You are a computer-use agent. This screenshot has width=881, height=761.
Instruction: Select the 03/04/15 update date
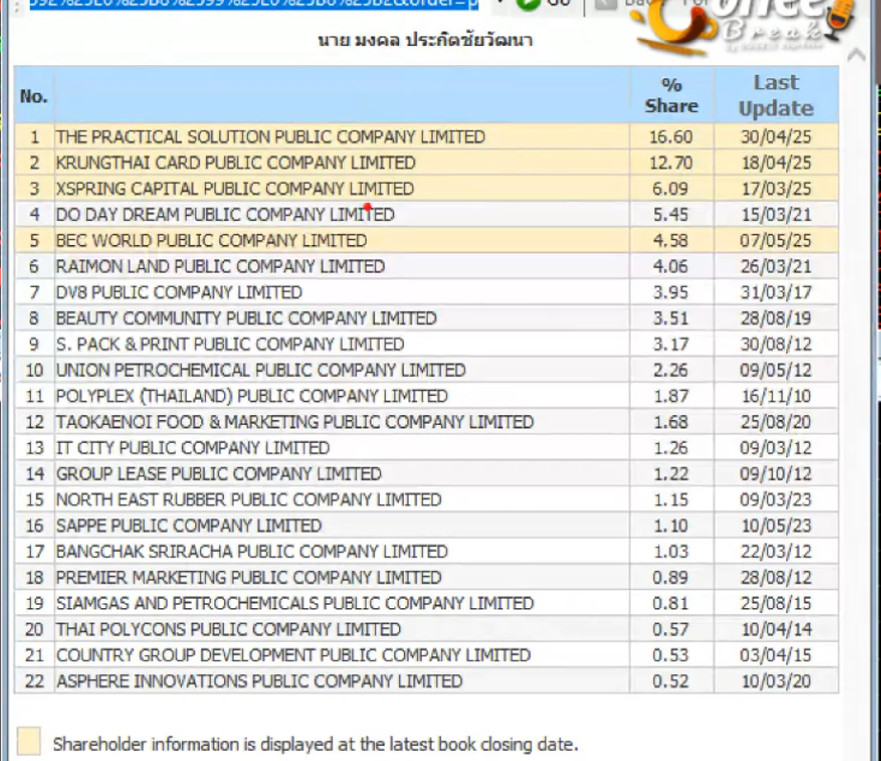coord(776,655)
